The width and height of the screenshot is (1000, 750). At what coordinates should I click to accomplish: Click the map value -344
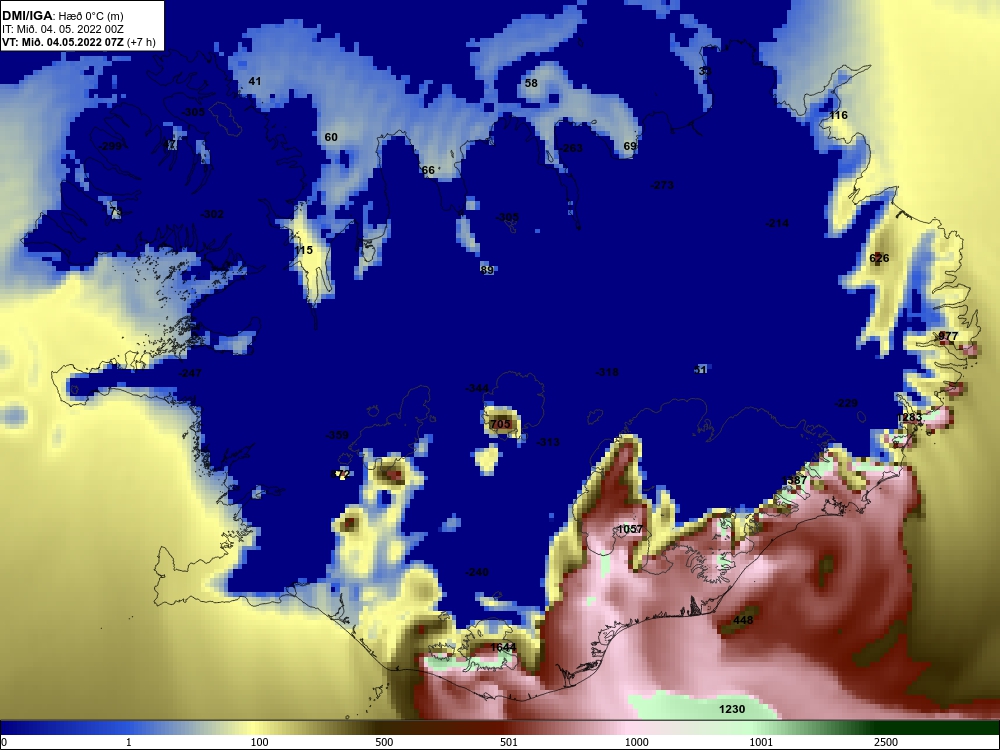(477, 388)
